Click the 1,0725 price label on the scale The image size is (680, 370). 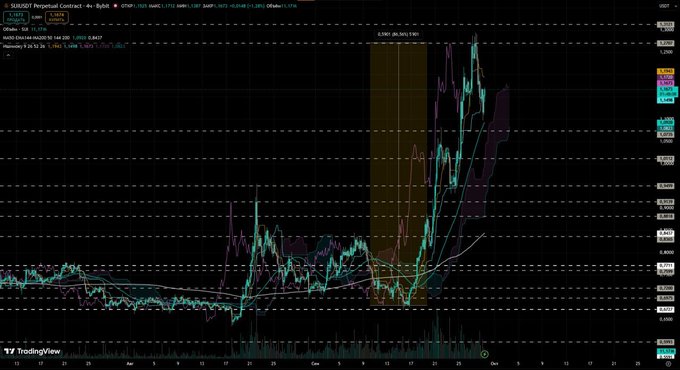coord(666,134)
